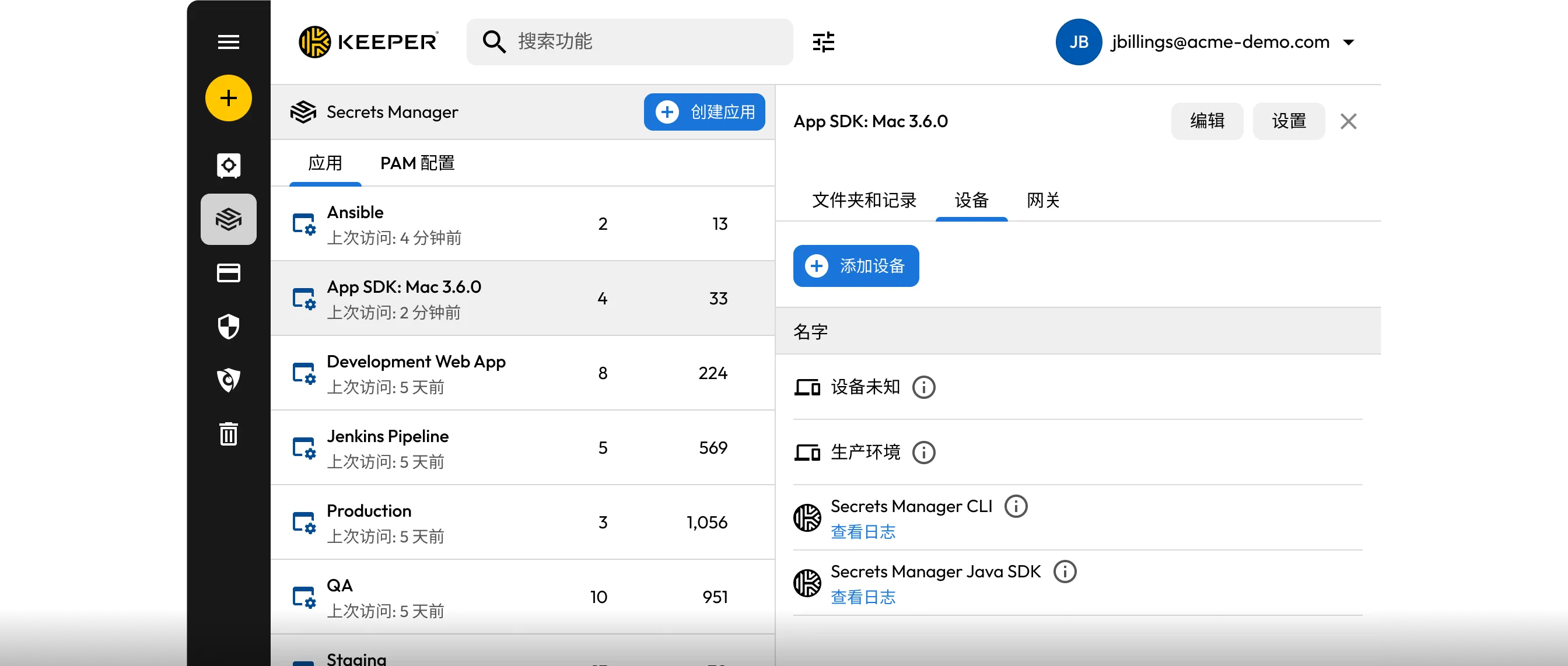Click the Secrets Manager header stack icon
The height and width of the screenshot is (666, 1568).
click(303, 112)
